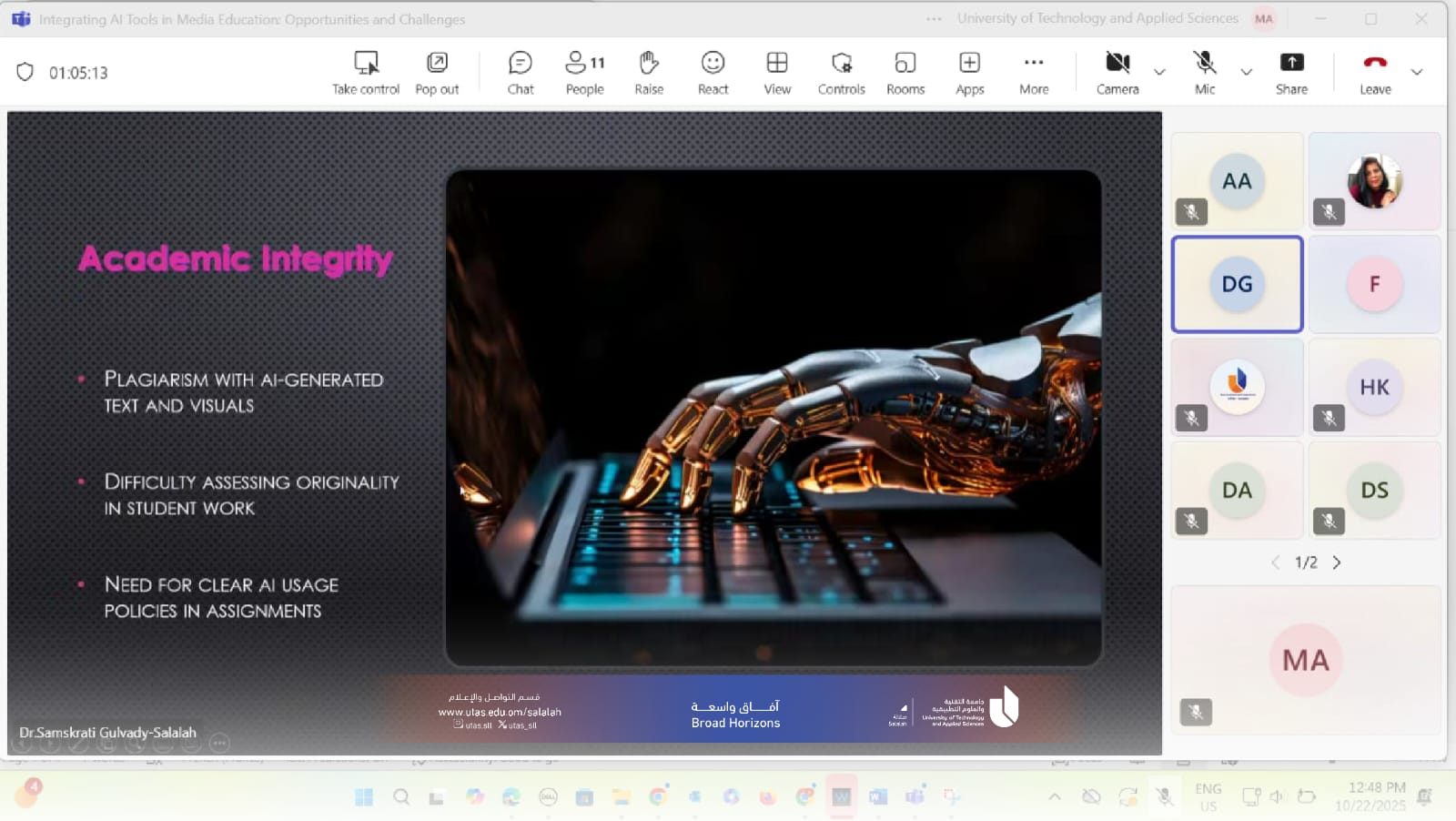Open the React emoji menu

[713, 73]
